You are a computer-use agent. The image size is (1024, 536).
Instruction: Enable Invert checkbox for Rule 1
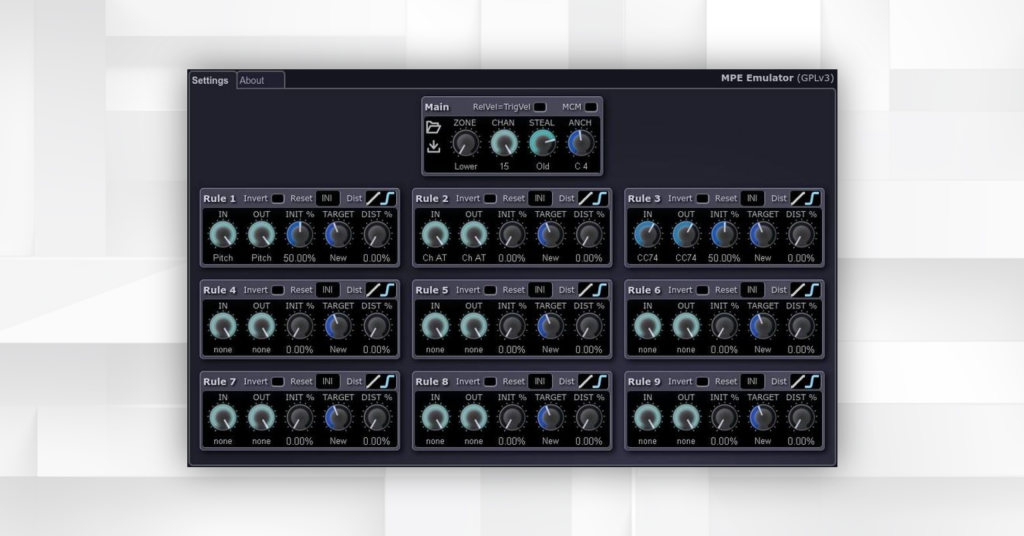click(278, 198)
